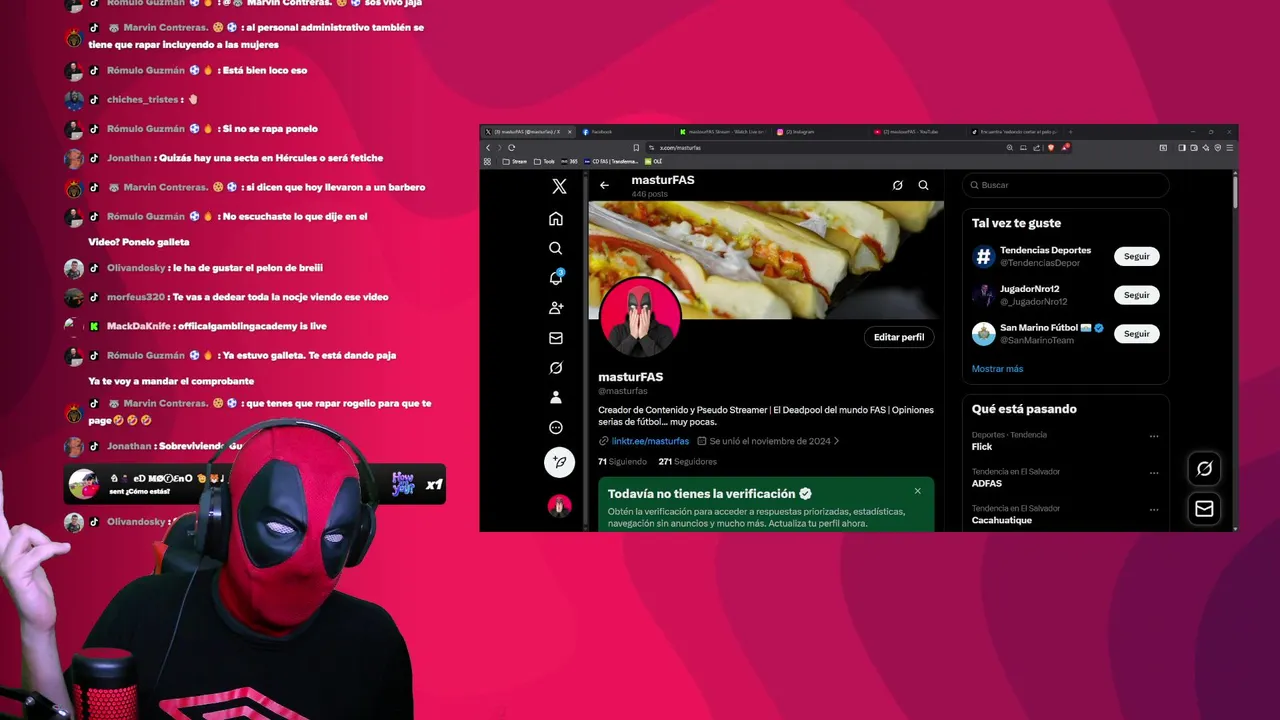This screenshot has height=720, width=1280.
Task: Open account avatar at sidebar bottom
Action: (x=559, y=506)
